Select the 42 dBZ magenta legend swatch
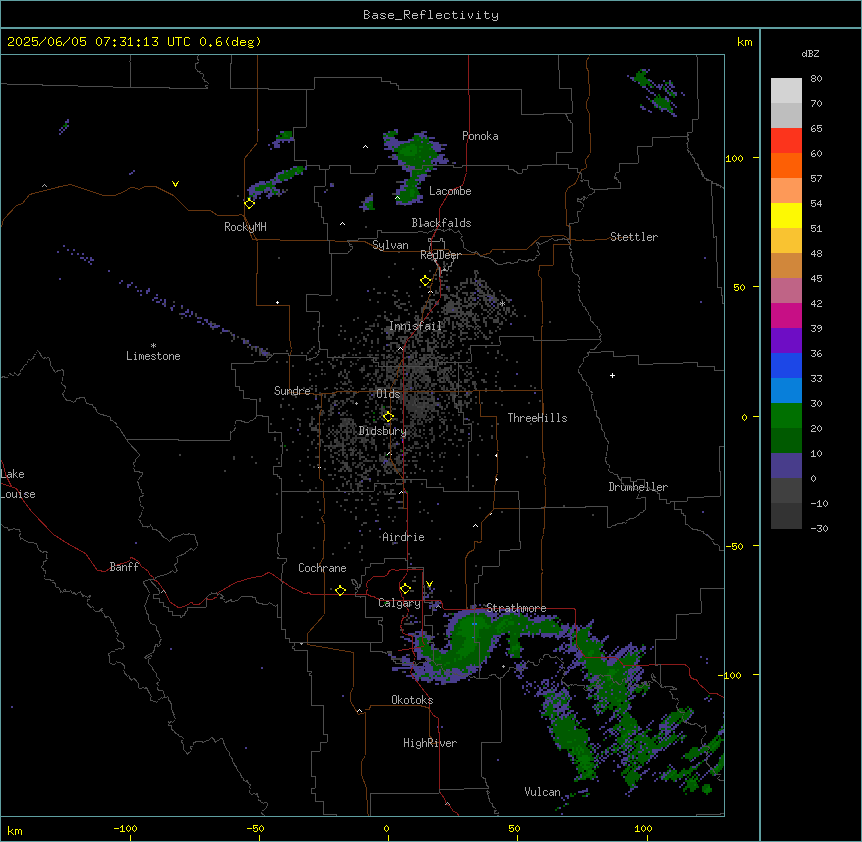The image size is (862, 842). [x=786, y=315]
